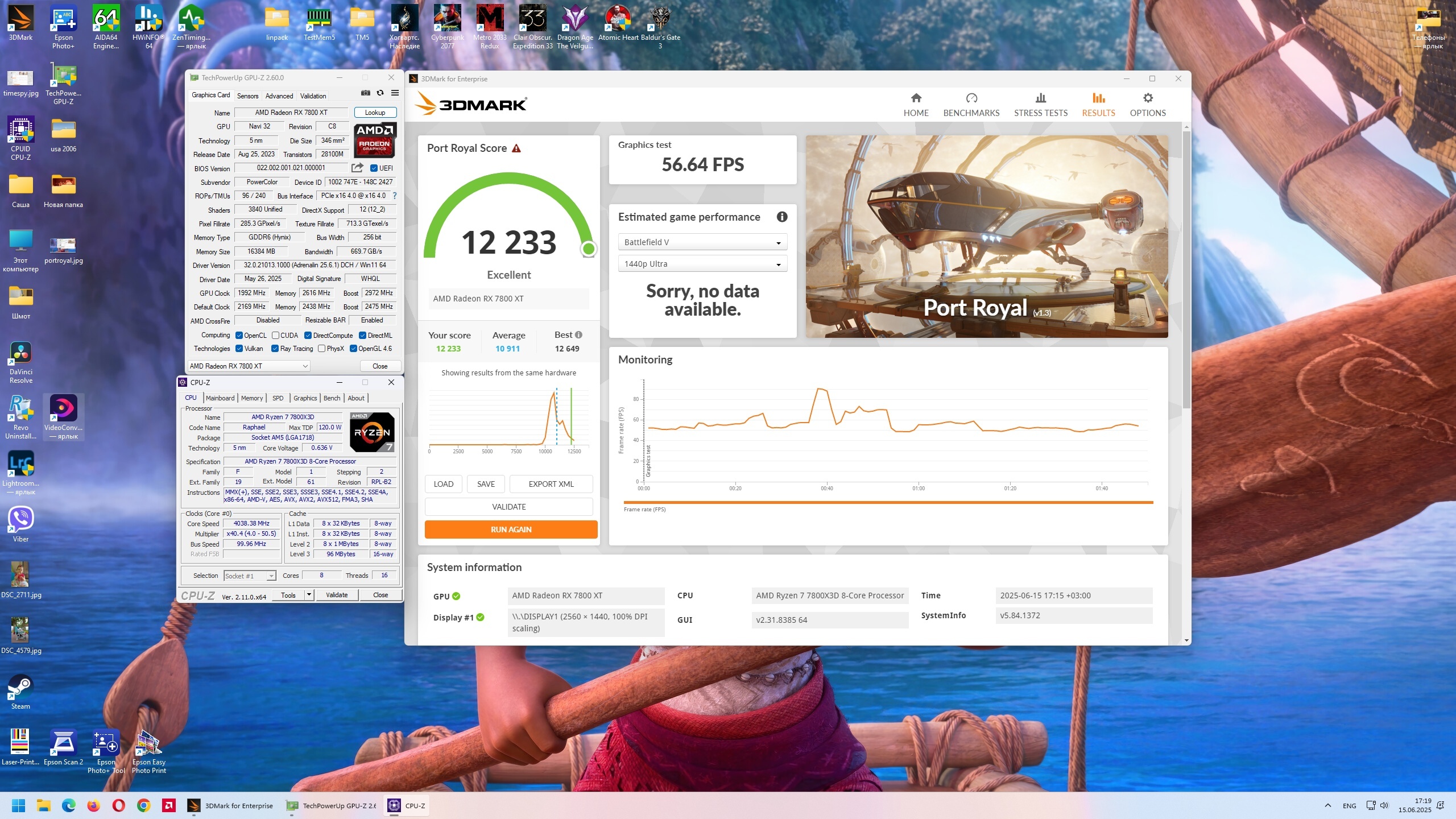Toggle the DirectML checkbox
Screen dimensions: 1456x819
[362, 336]
